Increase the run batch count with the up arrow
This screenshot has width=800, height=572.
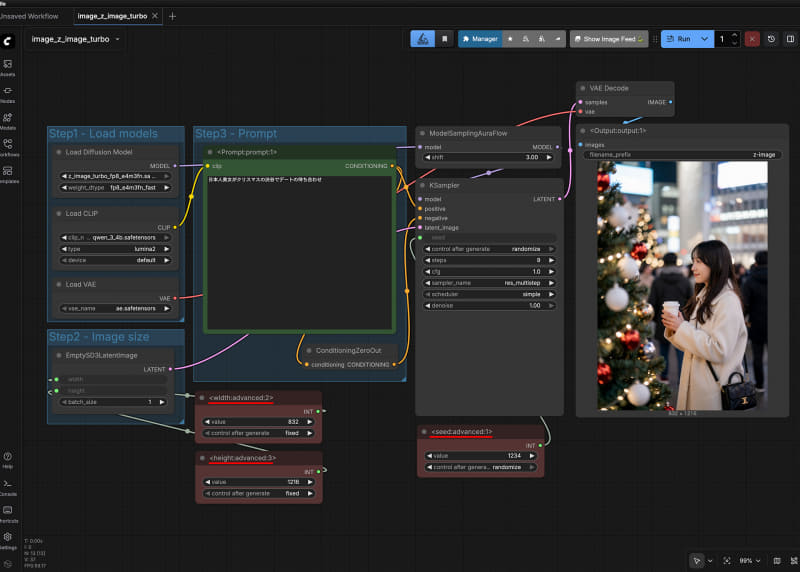(735, 35)
